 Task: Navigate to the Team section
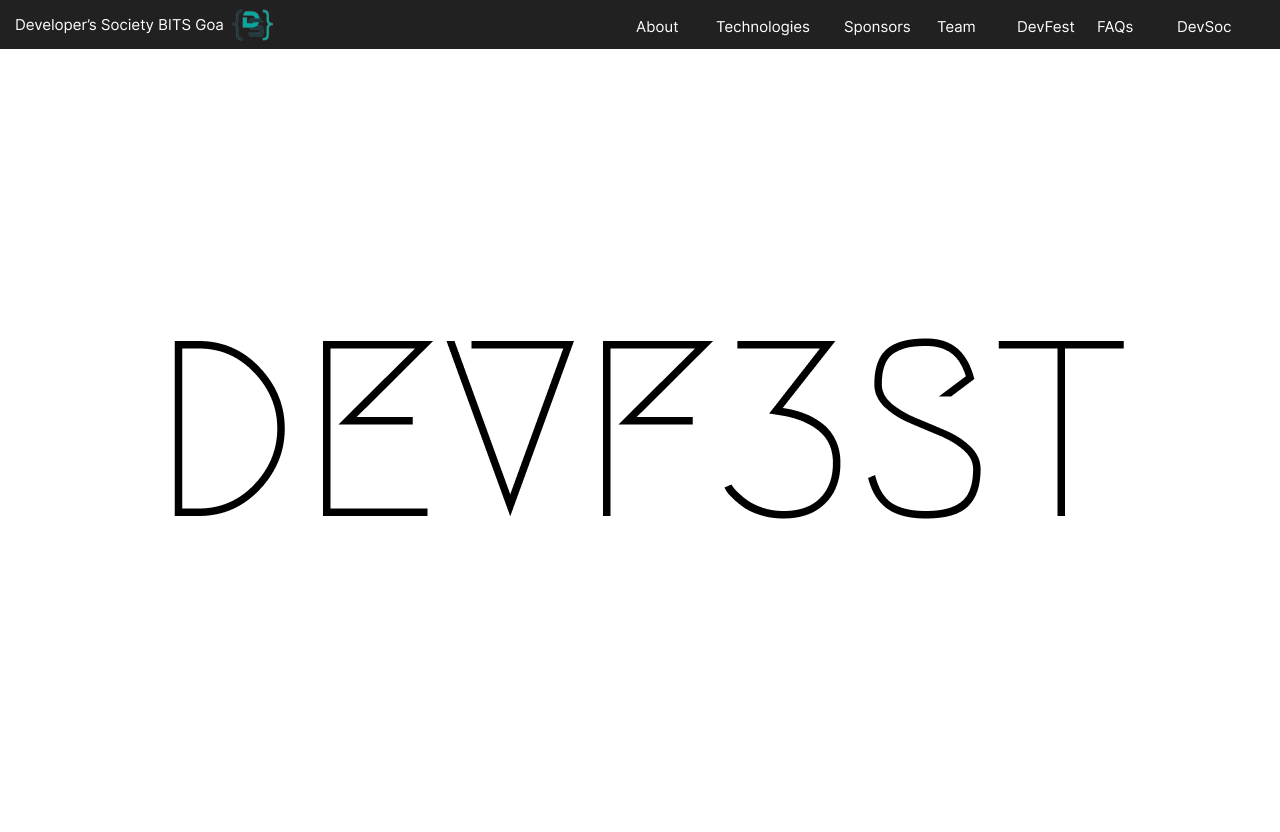click(956, 27)
